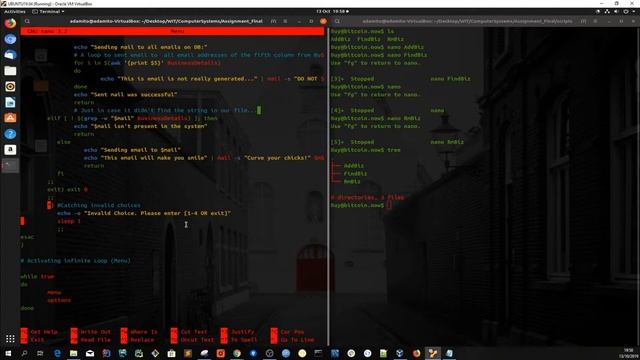The height and width of the screenshot is (360, 640).
Task: Click the Windows taskbar clock
Action: click(629, 353)
